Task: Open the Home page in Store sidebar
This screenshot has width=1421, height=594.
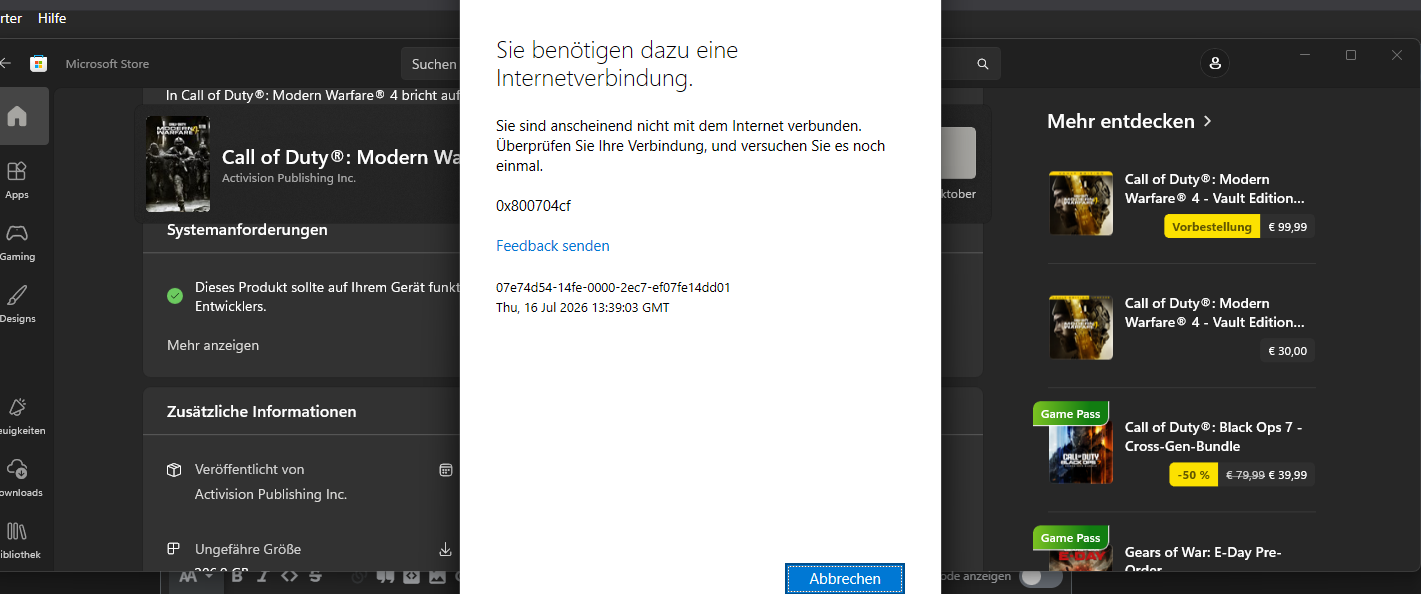Action: pos(17,116)
